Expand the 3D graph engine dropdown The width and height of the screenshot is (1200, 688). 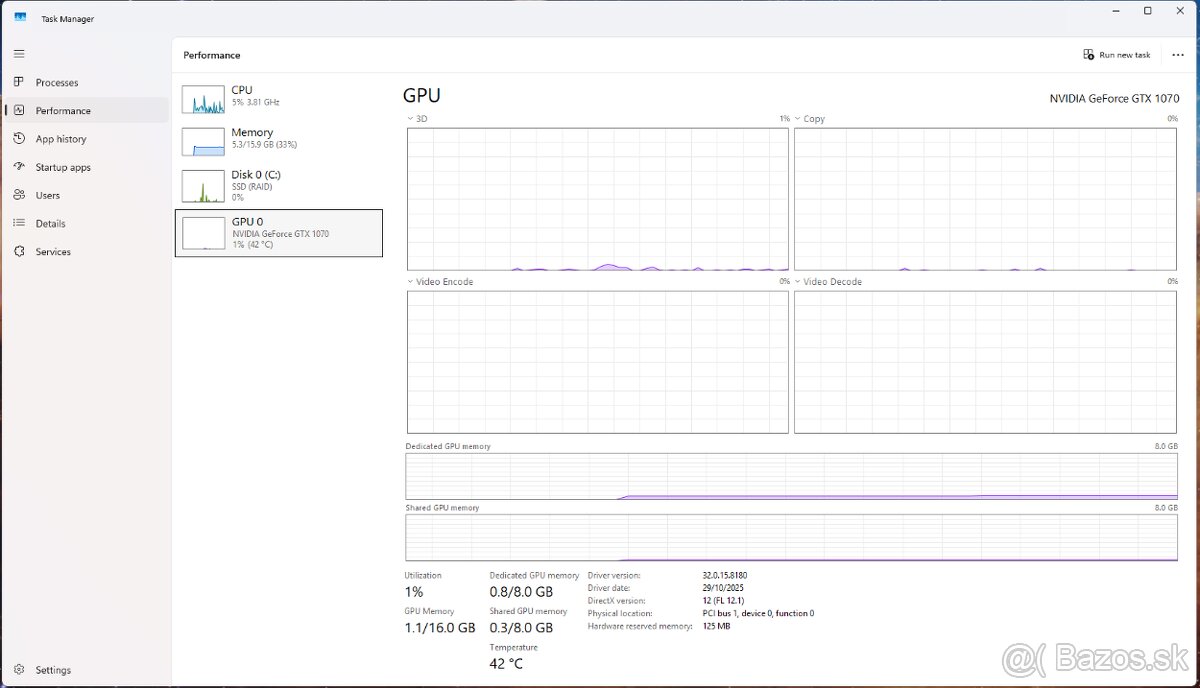pos(411,119)
